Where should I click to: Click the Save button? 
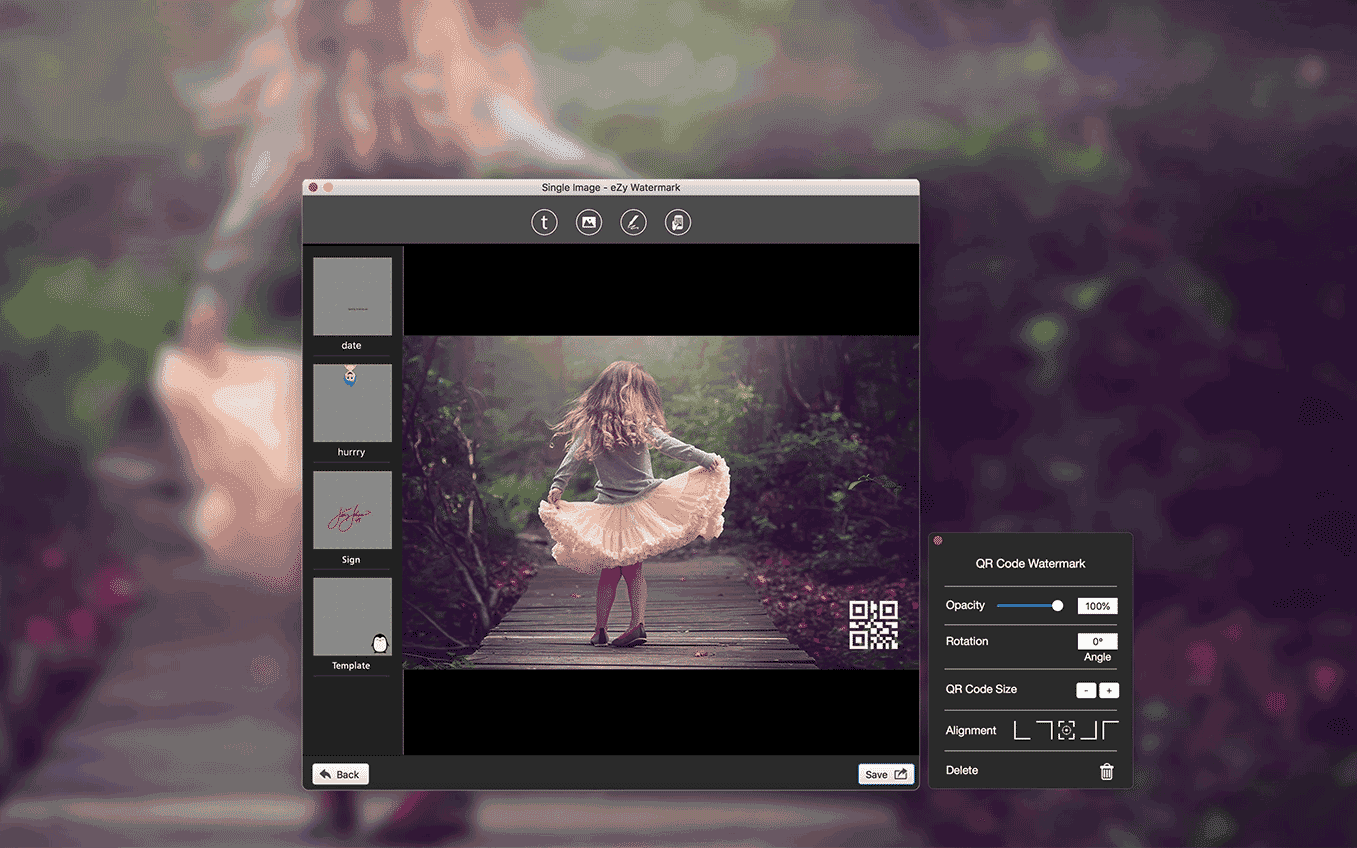(x=886, y=774)
